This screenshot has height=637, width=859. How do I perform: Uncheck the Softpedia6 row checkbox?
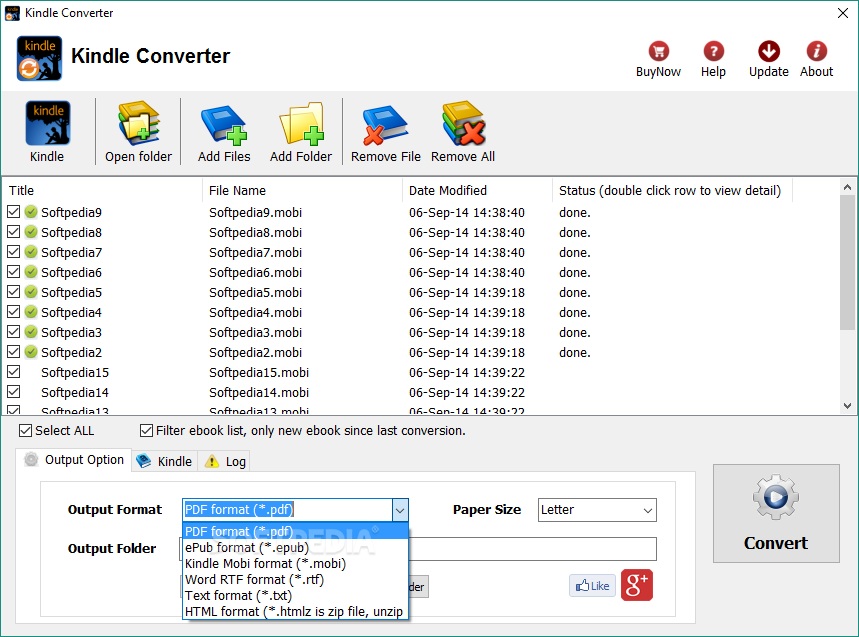[x=14, y=272]
